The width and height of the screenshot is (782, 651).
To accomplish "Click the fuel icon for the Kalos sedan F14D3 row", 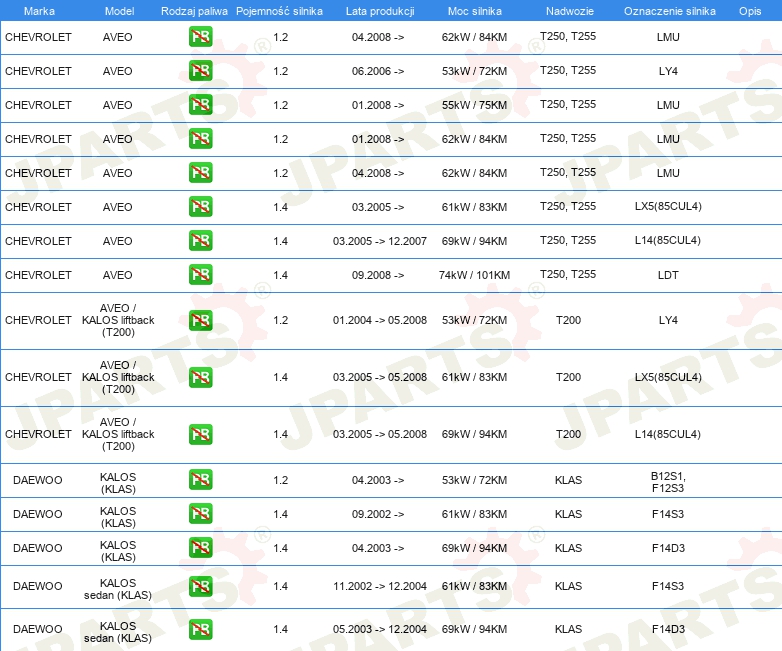I will 200,629.
